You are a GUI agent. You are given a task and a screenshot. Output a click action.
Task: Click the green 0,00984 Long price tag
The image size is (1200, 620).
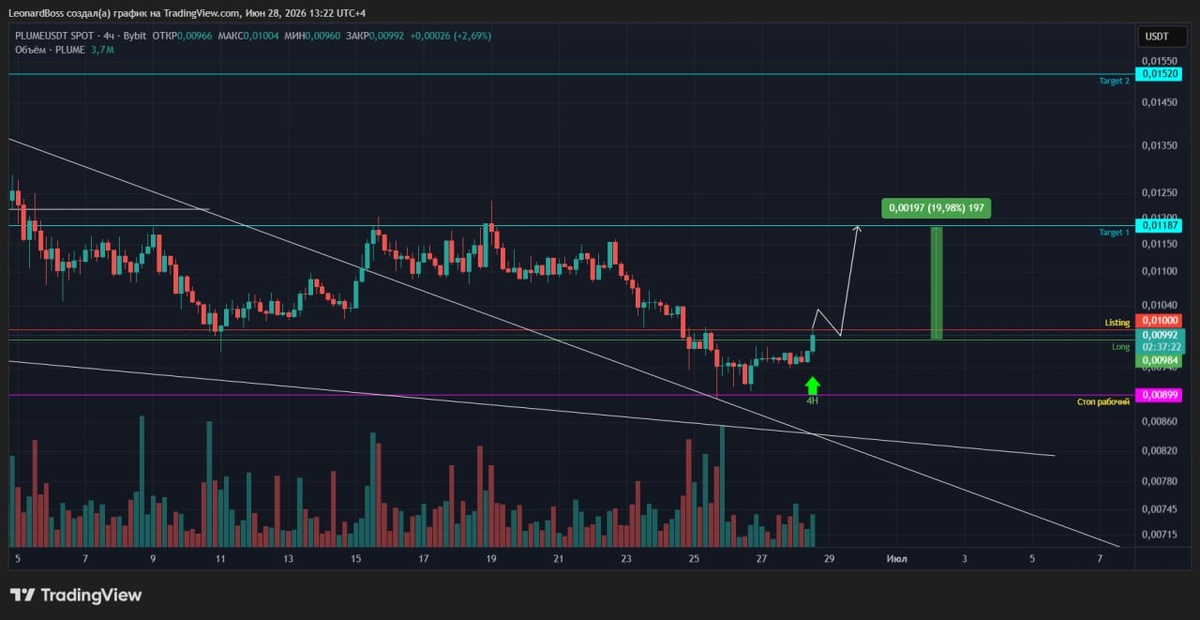(x=1161, y=360)
